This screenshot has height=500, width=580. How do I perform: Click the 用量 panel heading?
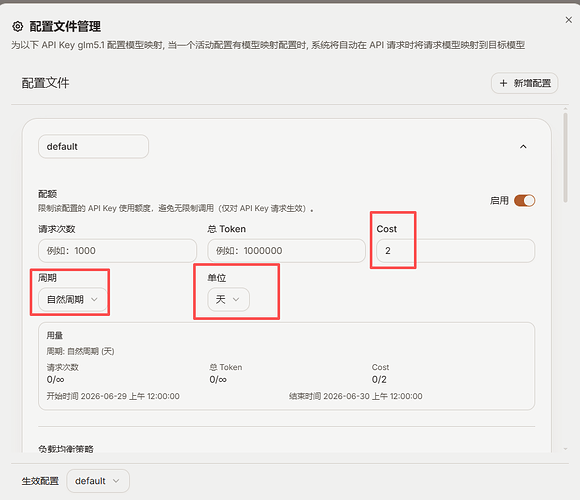(54, 335)
